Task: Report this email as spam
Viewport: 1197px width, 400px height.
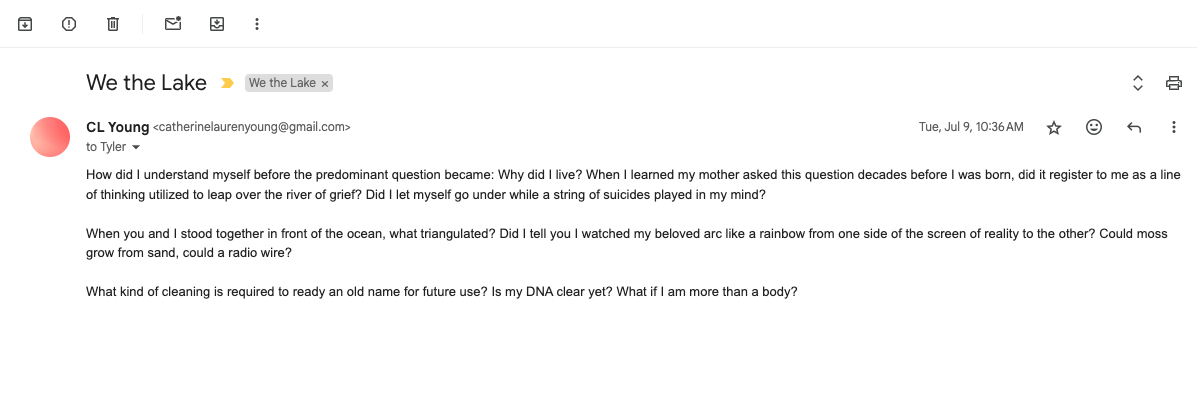Action: pos(69,24)
